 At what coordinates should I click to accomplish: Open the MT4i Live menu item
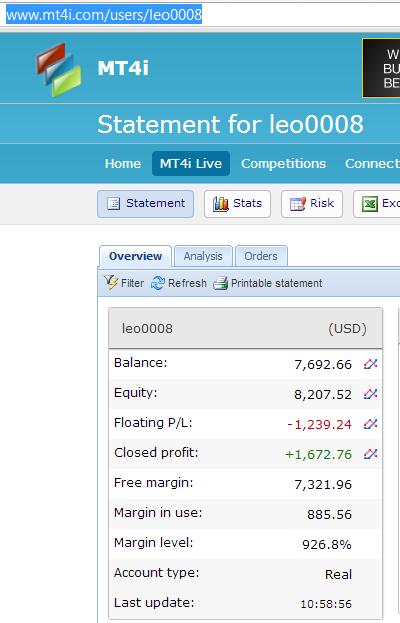coord(191,163)
